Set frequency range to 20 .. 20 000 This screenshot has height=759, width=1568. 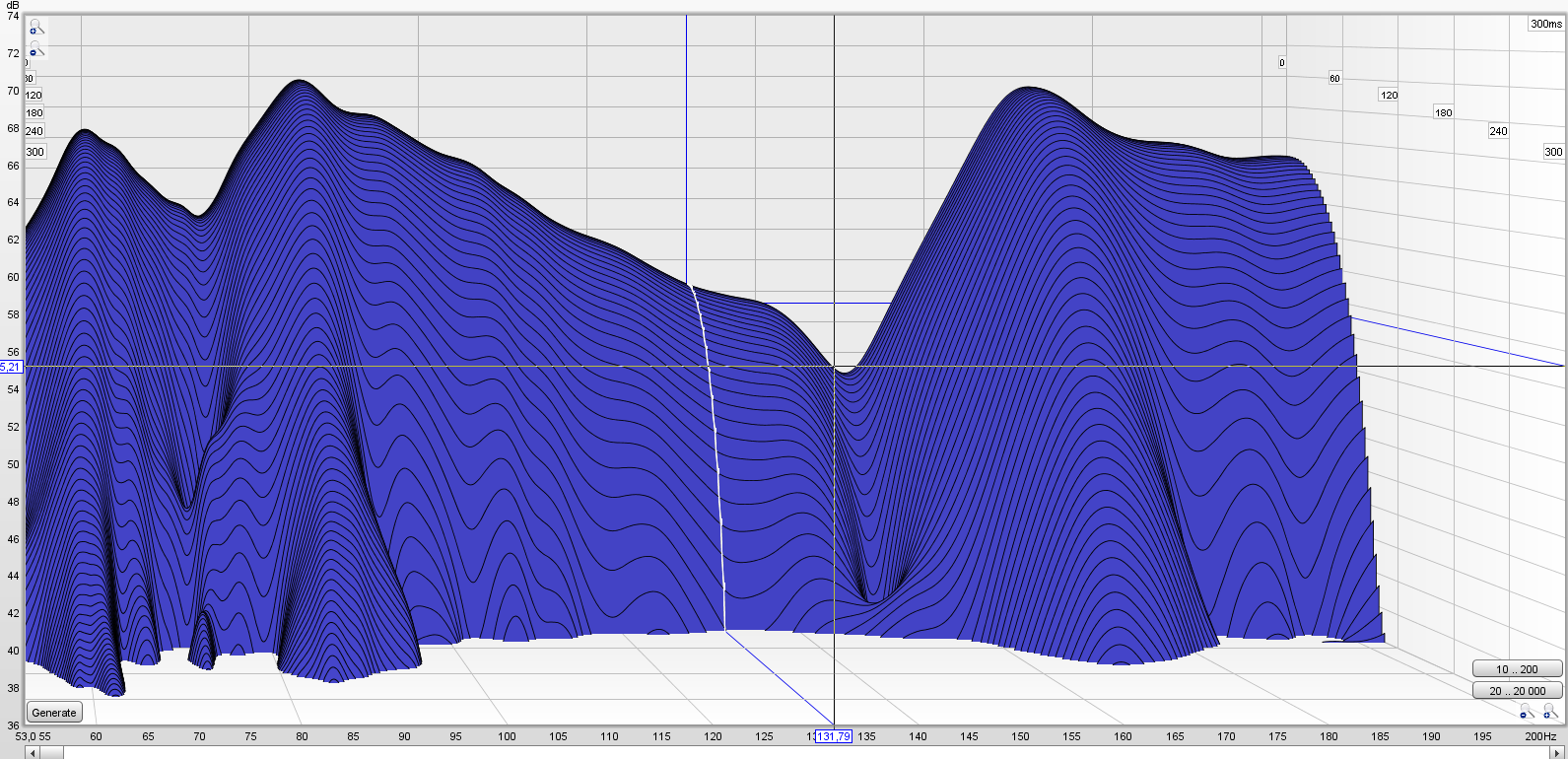[1517, 691]
